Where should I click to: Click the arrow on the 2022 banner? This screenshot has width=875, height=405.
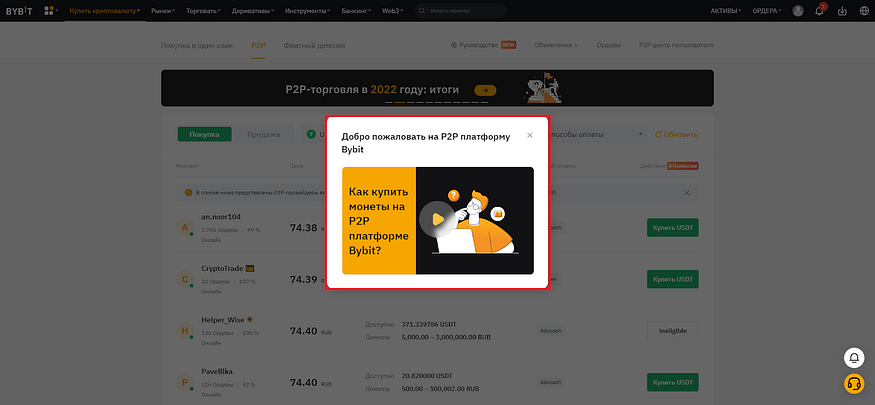(485, 90)
